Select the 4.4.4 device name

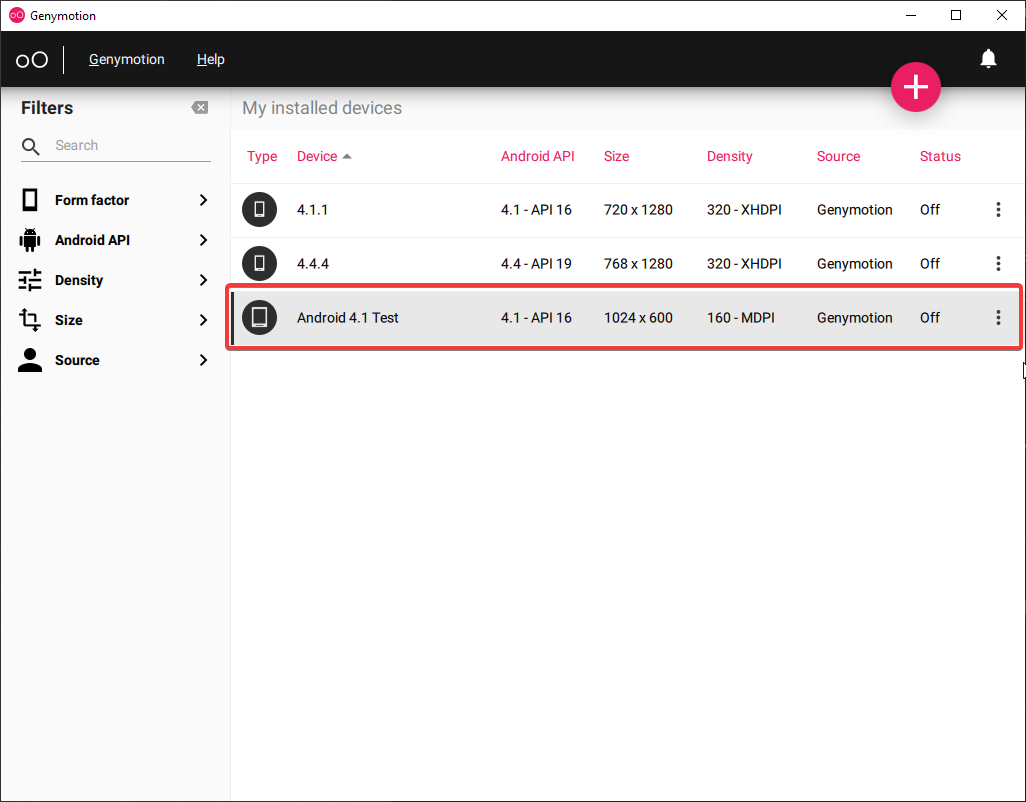click(x=313, y=264)
